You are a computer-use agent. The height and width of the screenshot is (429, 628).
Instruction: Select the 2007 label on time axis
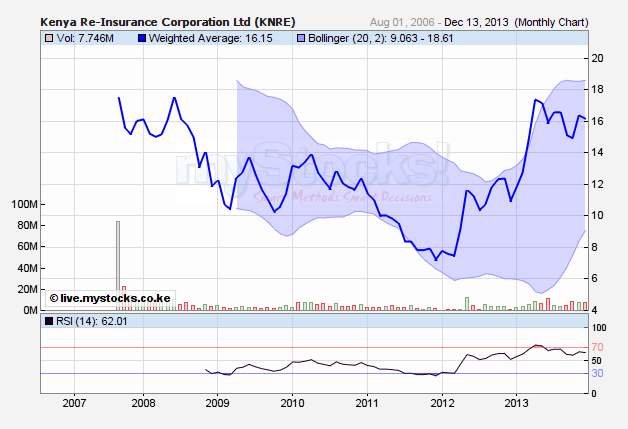click(73, 403)
